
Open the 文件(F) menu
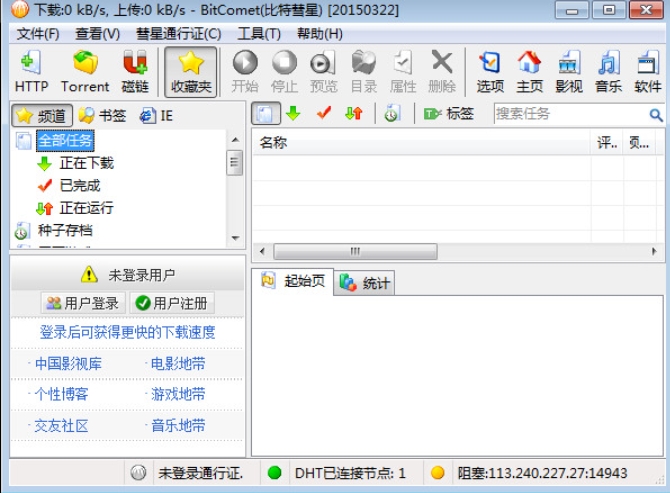click(x=38, y=33)
